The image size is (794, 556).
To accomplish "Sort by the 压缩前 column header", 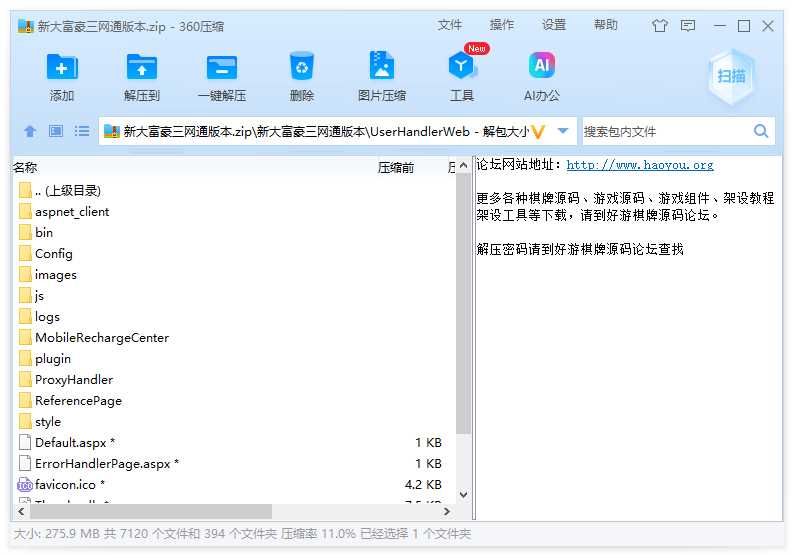I will 396,168.
